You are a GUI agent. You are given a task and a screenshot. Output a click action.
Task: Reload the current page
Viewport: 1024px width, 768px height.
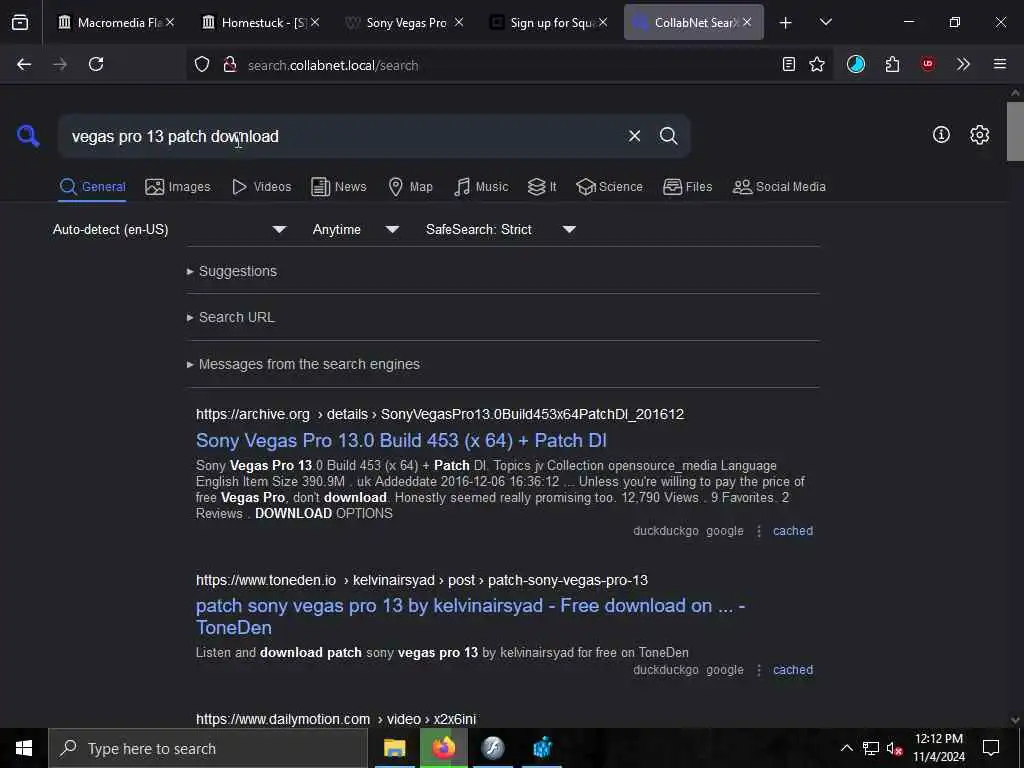96,64
